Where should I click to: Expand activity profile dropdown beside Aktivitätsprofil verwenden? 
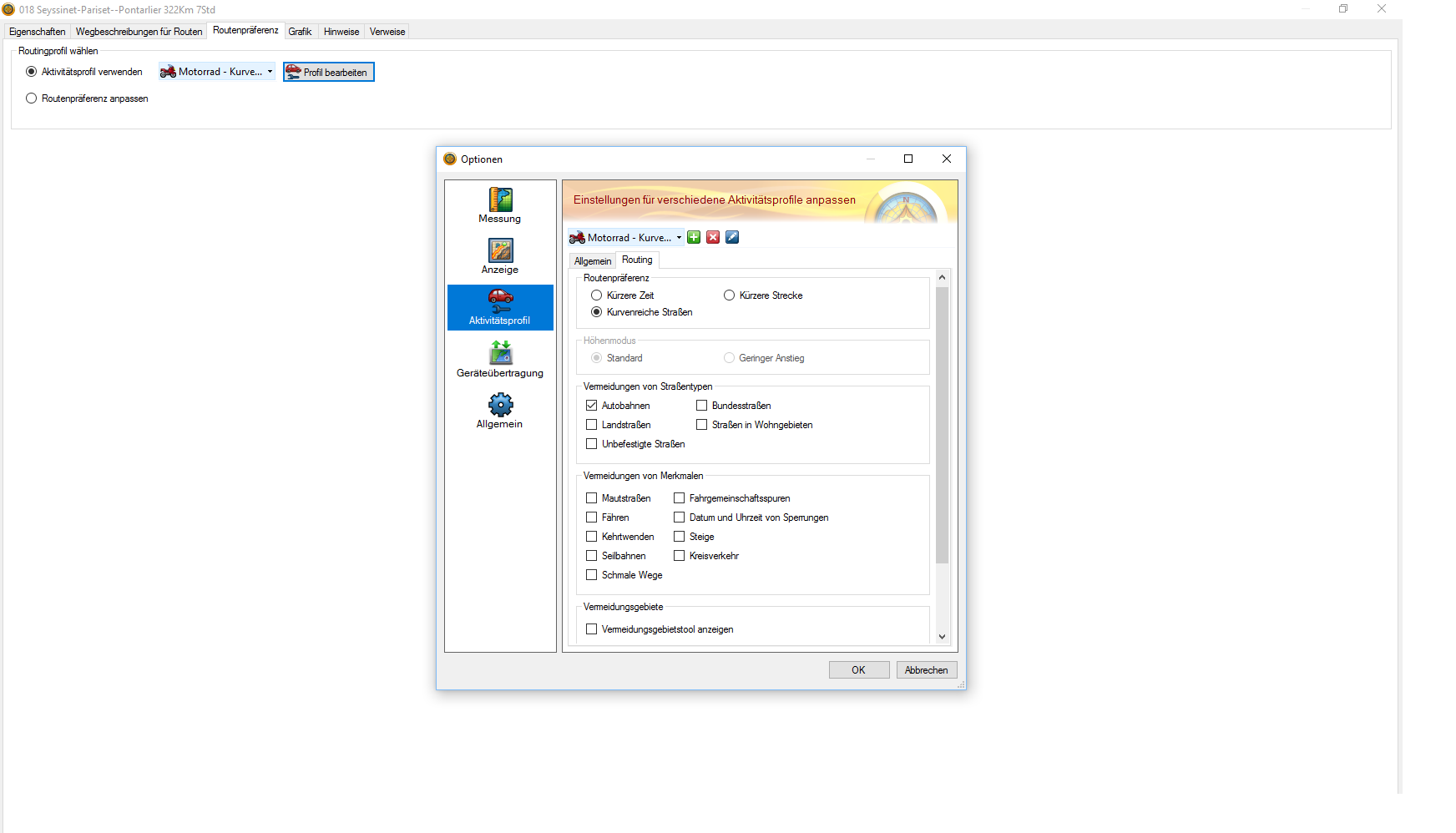217,72
